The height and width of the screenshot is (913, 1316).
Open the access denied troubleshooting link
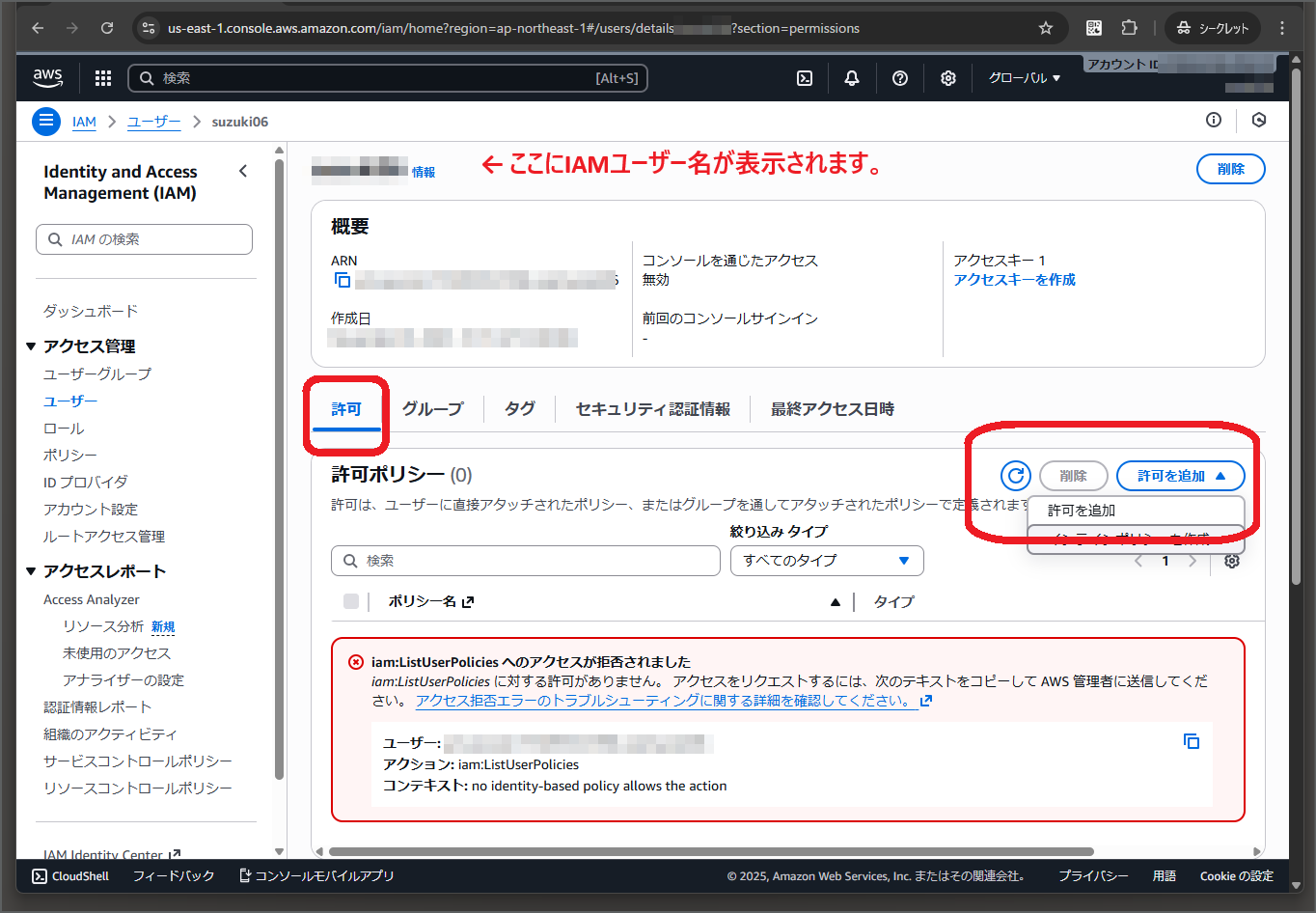(x=673, y=701)
